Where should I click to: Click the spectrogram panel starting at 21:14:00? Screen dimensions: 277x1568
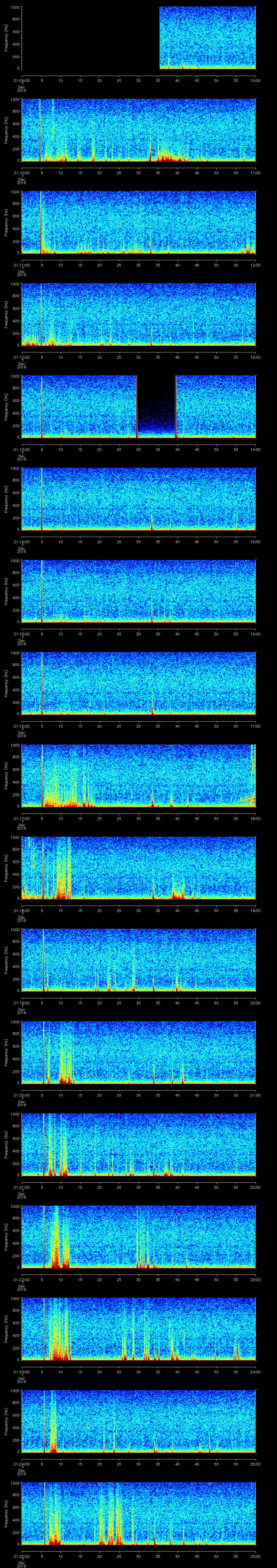click(x=139, y=499)
